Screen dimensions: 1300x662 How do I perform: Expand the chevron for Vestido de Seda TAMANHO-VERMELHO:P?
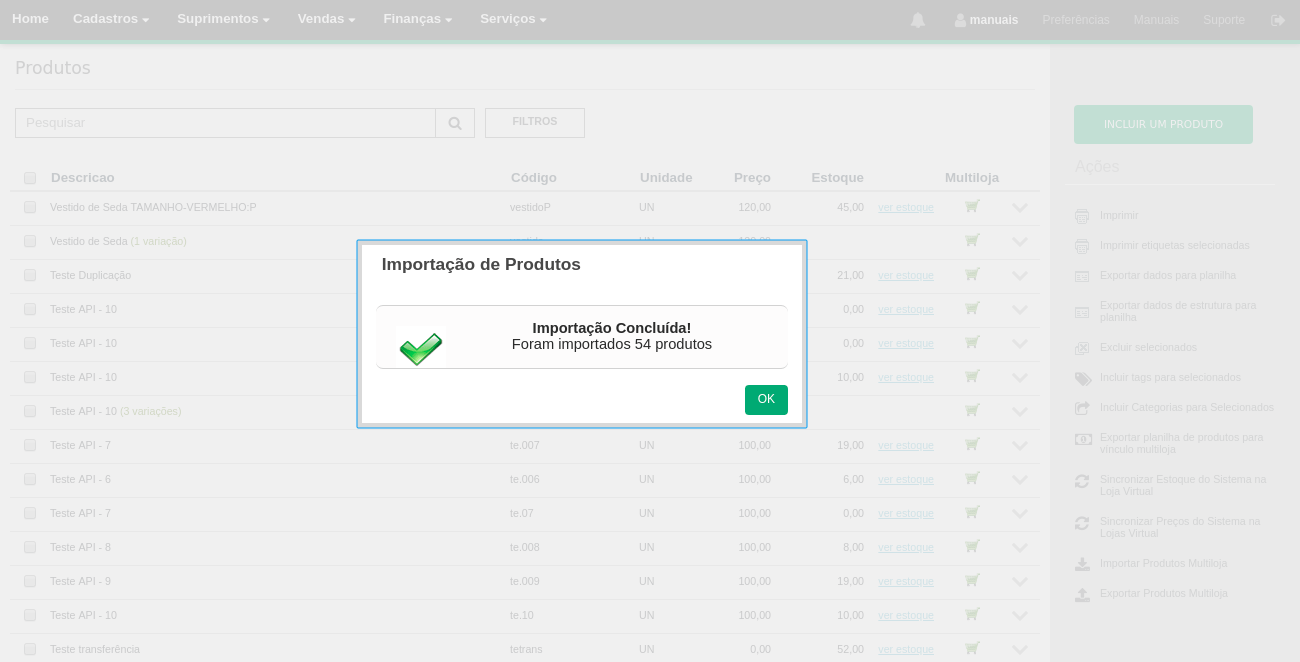(x=1019, y=208)
